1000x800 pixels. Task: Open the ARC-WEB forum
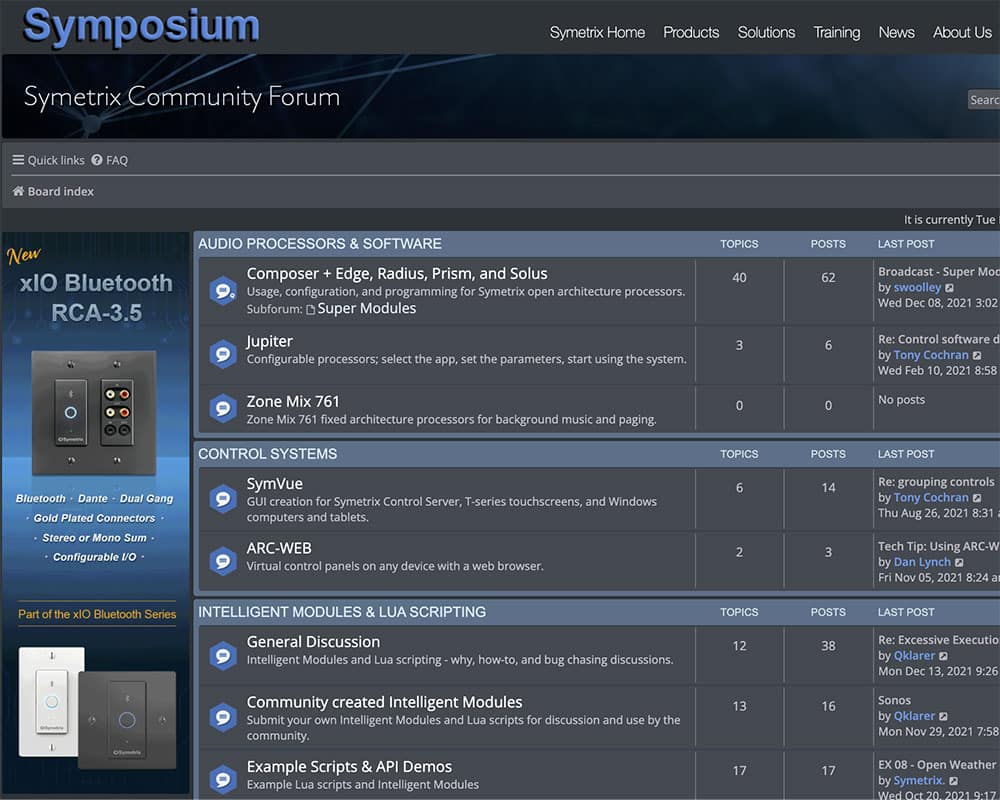tap(279, 548)
